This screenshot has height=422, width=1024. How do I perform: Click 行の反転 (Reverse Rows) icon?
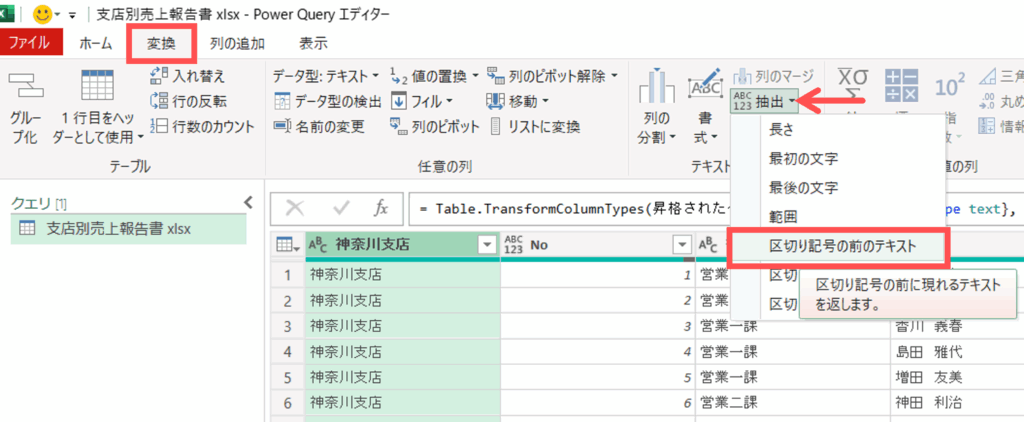click(158, 101)
